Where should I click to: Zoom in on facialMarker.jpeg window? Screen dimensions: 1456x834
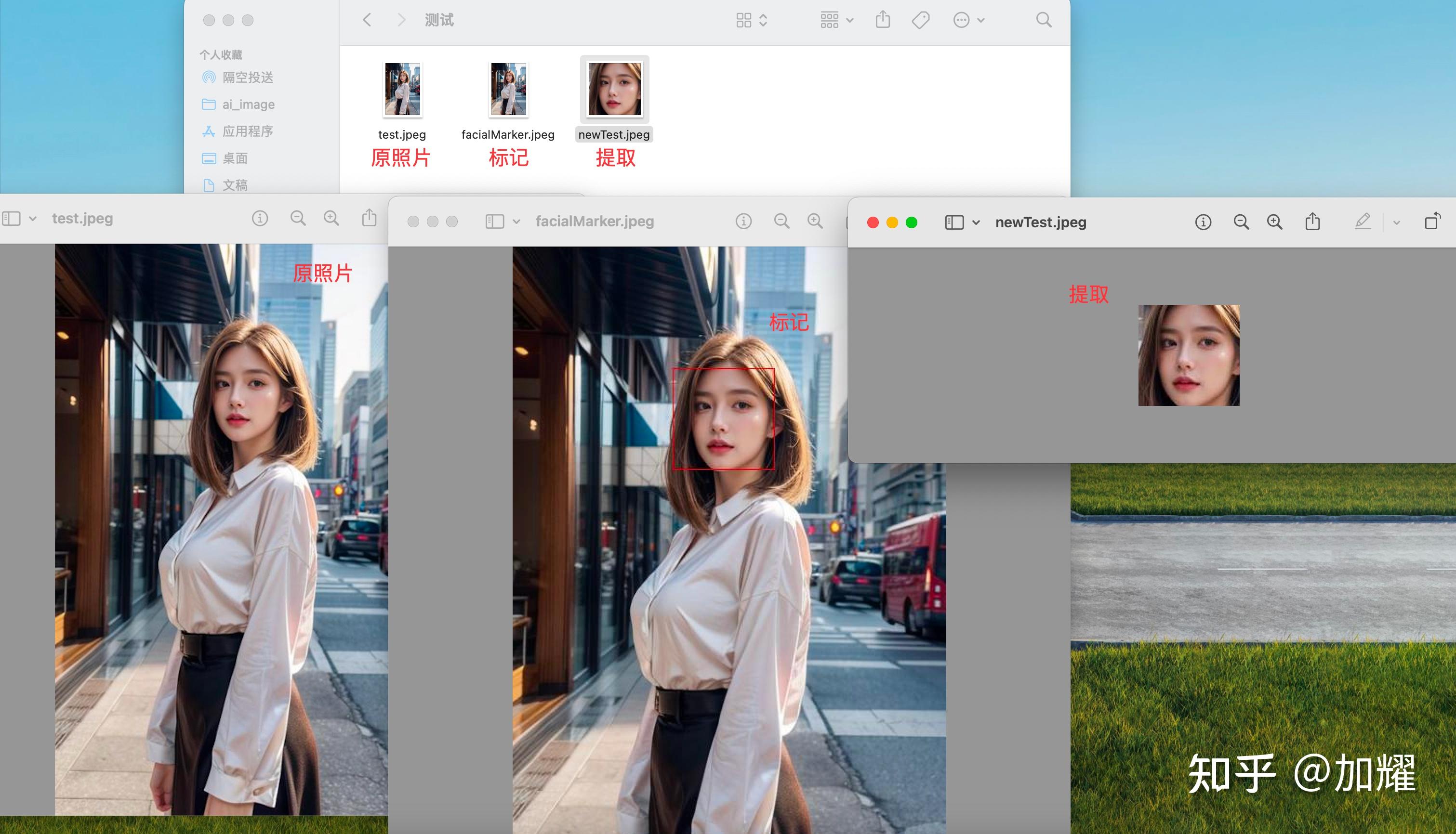coord(815,221)
